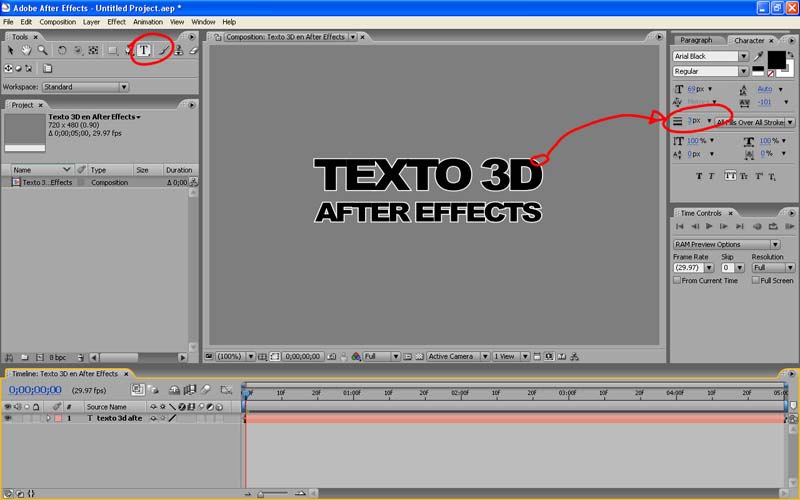Enable From Current Time checkbox
Viewport: 800px width, 500px height.
pyautogui.click(x=677, y=280)
